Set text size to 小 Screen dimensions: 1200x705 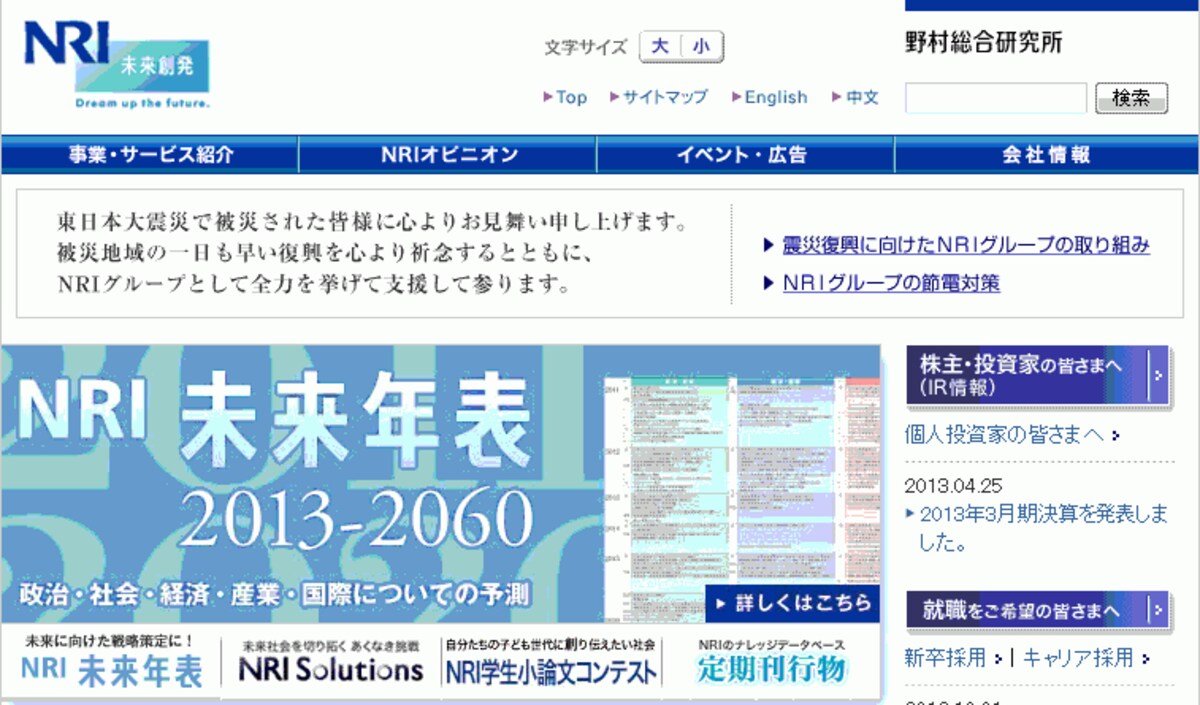[x=702, y=46]
